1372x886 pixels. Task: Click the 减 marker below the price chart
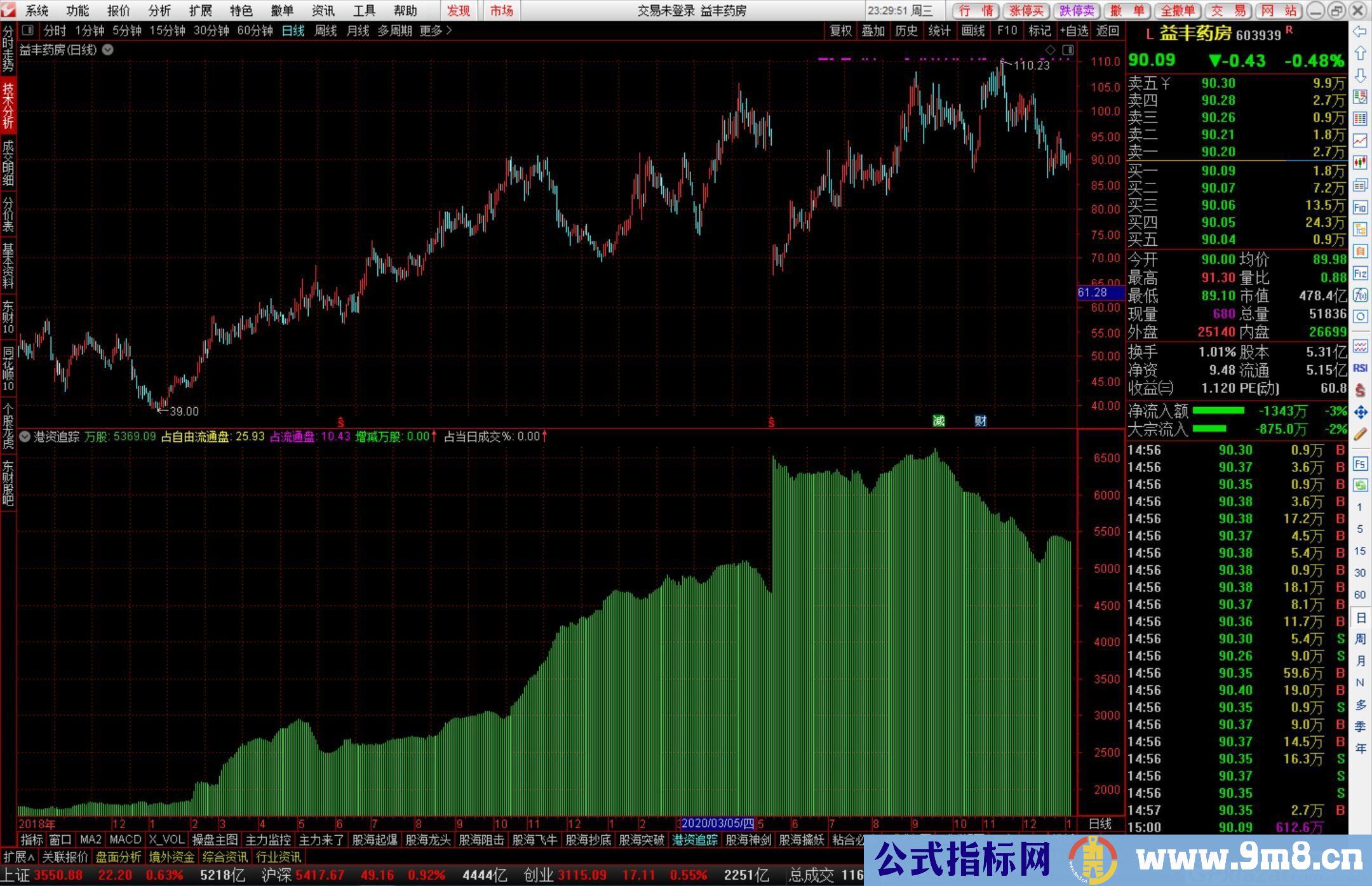[939, 420]
